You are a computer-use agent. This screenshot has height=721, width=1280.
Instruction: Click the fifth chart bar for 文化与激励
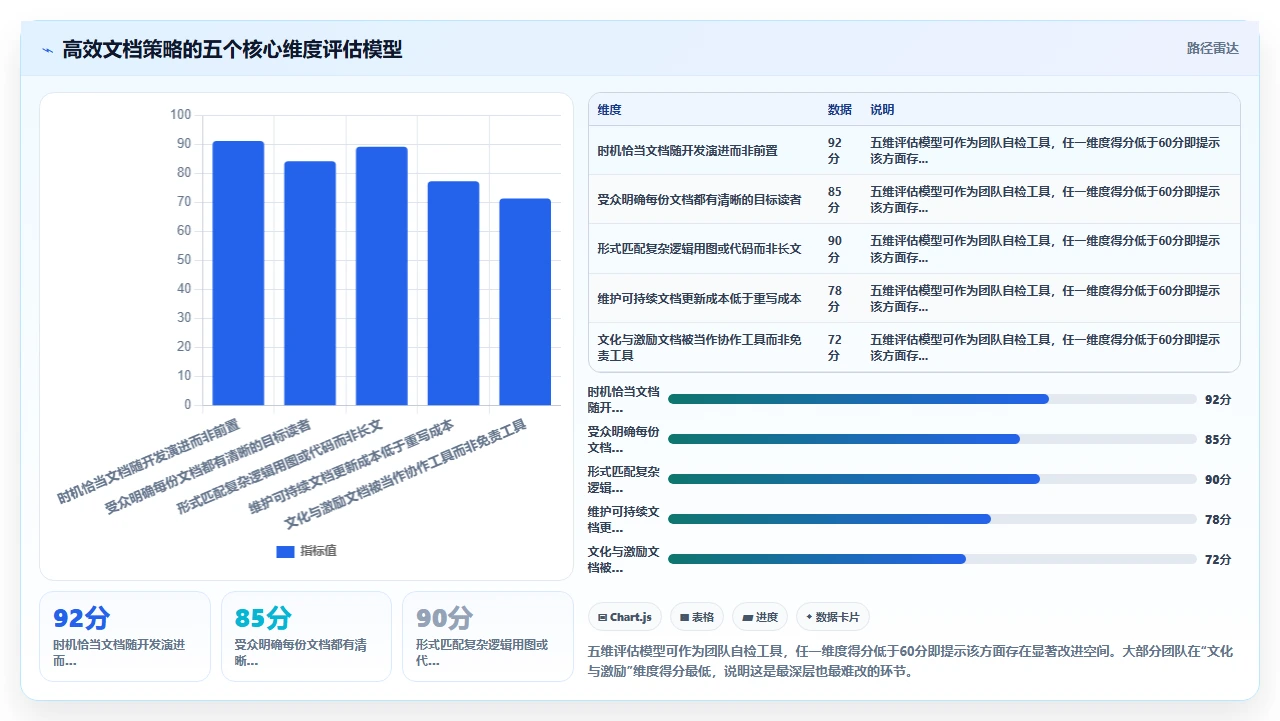coord(525,302)
